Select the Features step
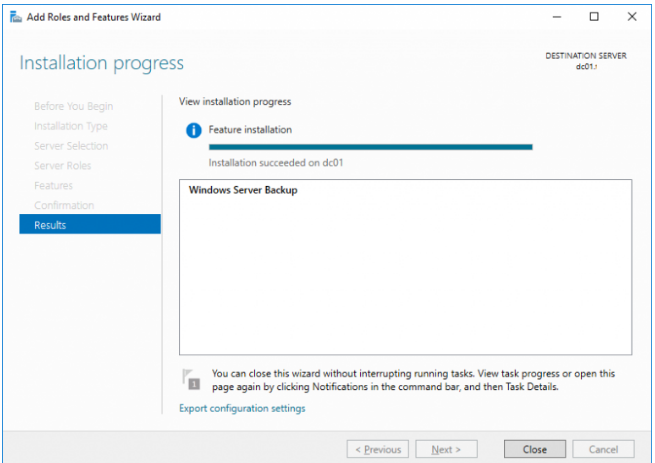 53,186
